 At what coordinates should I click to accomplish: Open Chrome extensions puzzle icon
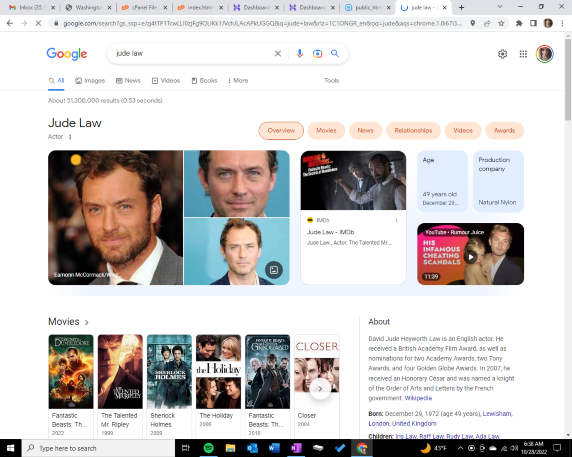pos(519,23)
